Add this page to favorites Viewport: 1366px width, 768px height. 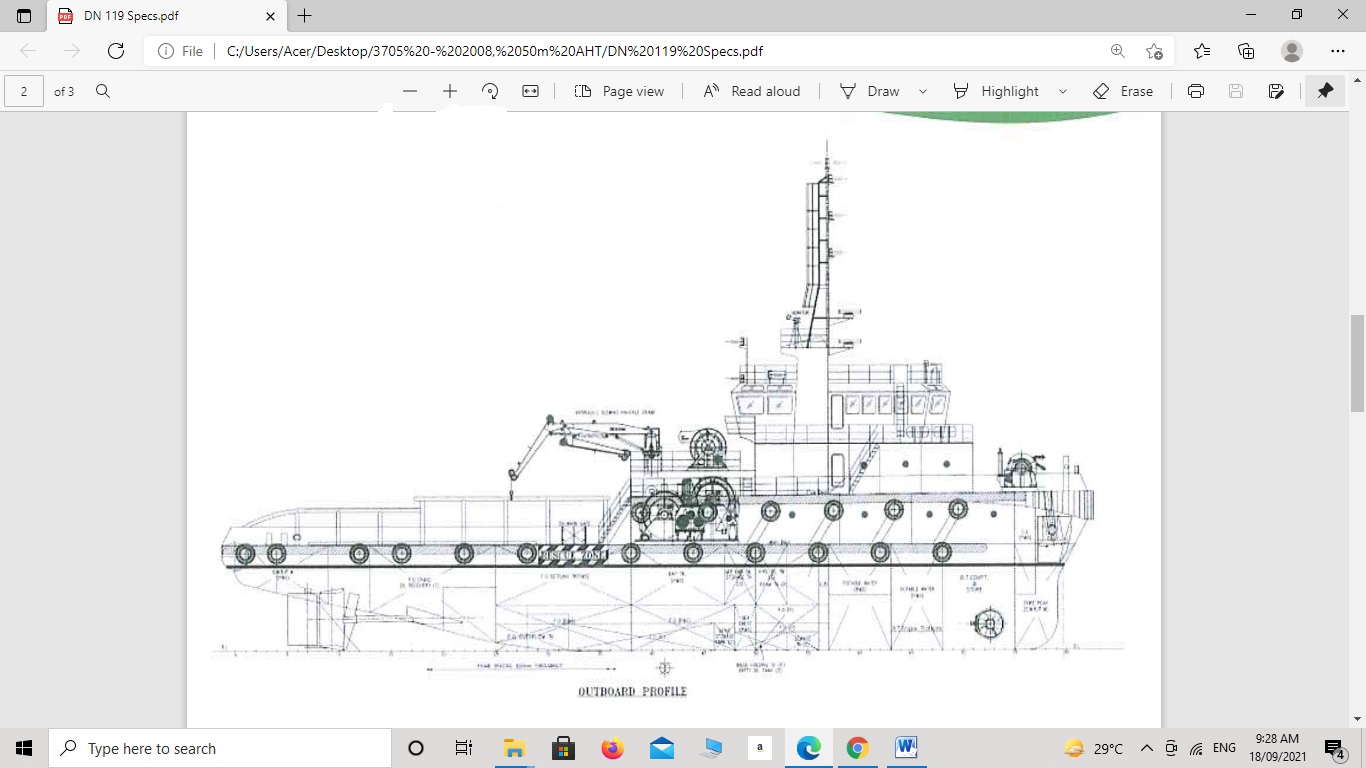(x=1154, y=51)
